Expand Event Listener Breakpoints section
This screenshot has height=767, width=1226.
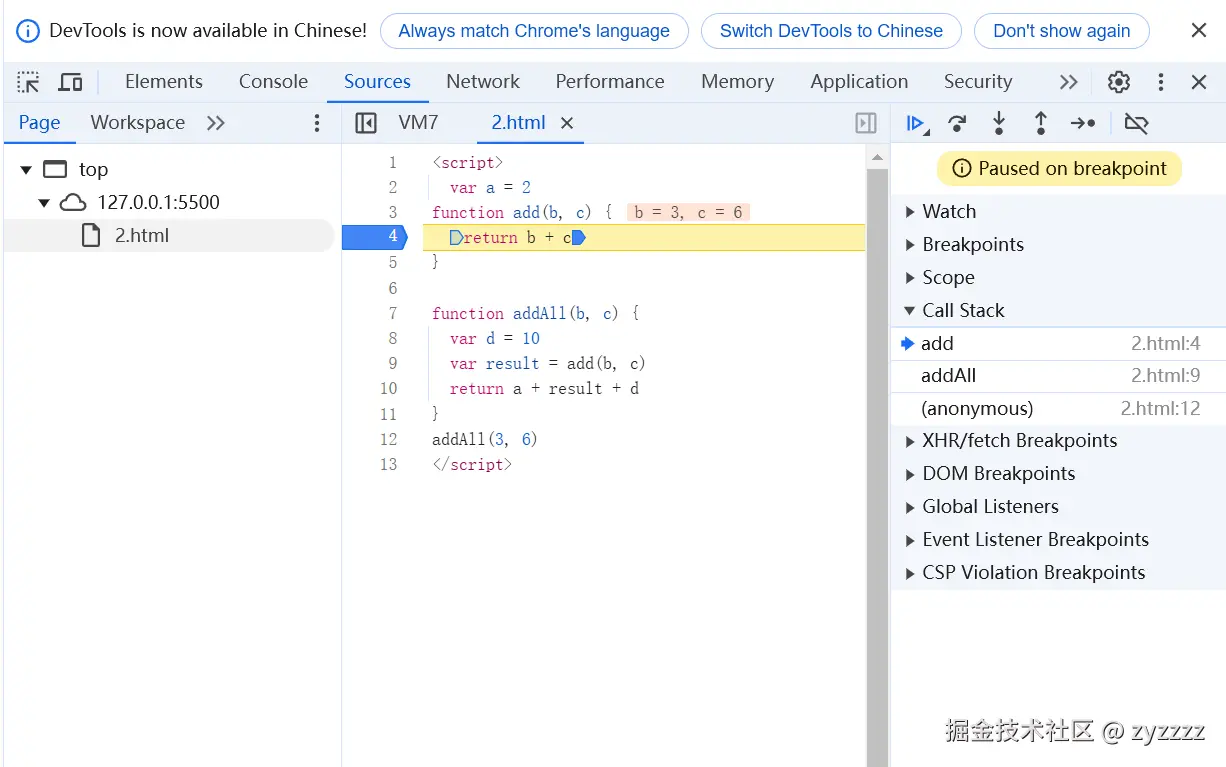[910, 540]
